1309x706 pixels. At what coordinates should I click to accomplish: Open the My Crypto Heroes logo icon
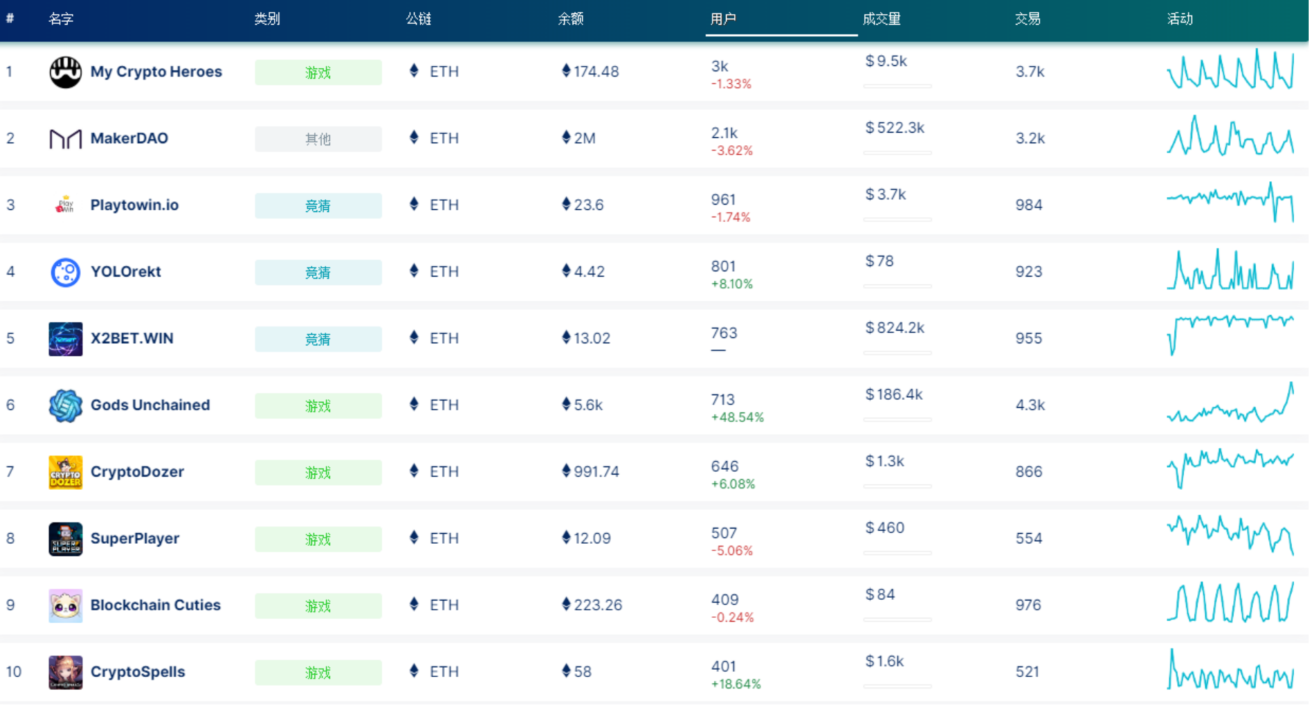point(66,72)
